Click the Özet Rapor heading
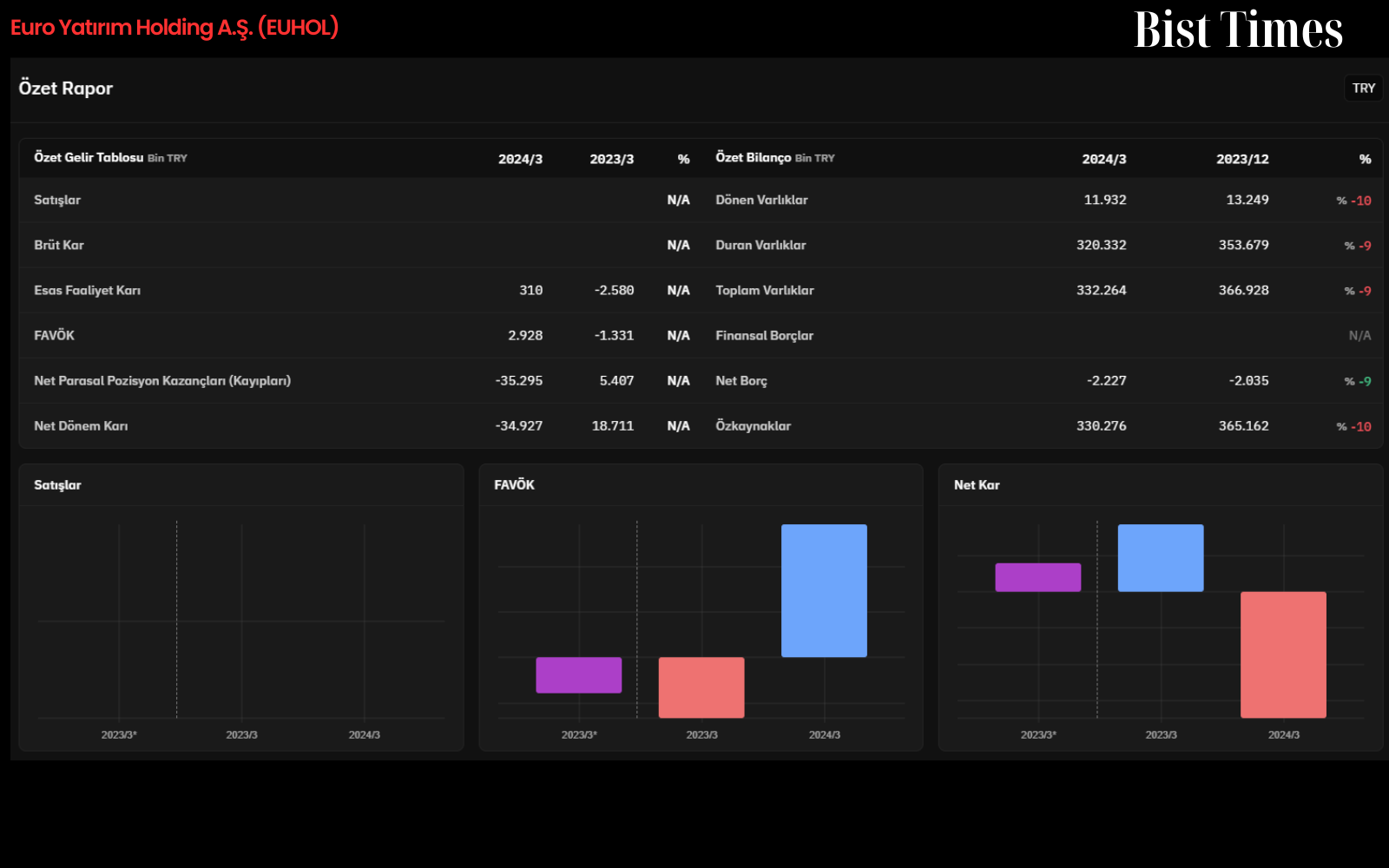The width and height of the screenshot is (1389, 868). (x=66, y=89)
